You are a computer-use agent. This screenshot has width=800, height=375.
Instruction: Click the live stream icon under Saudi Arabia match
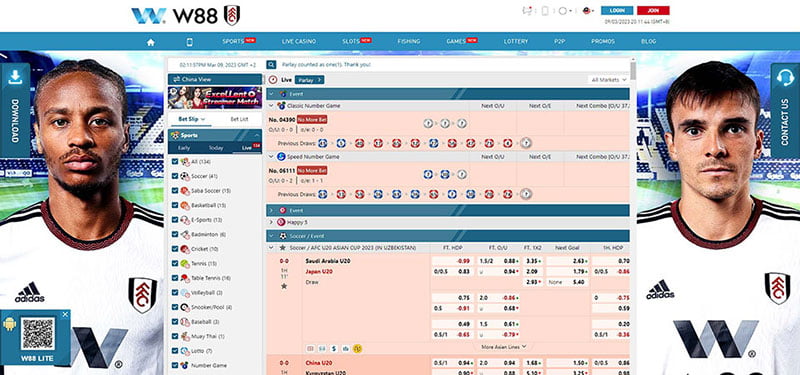tap(322, 348)
